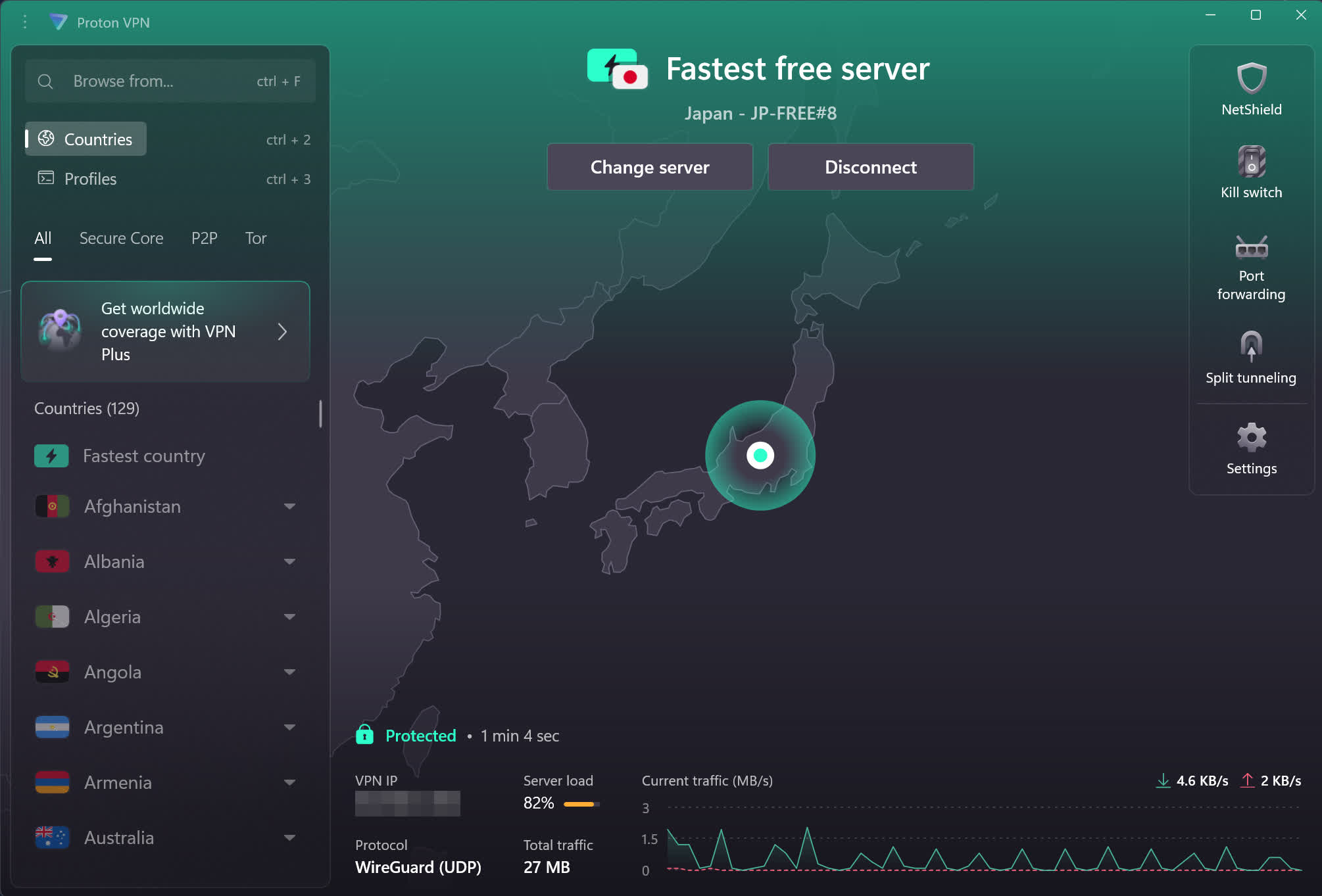1322x896 pixels.
Task: Click the 1 min 4 sec timer
Action: click(520, 736)
